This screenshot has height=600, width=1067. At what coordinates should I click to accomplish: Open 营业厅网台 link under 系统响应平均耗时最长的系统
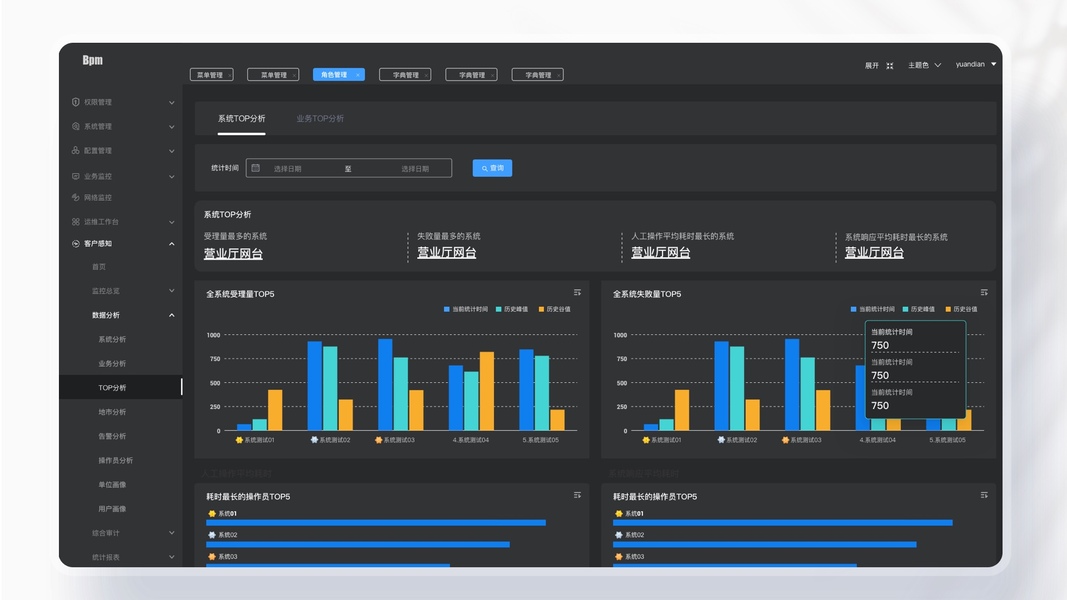[x=874, y=253]
